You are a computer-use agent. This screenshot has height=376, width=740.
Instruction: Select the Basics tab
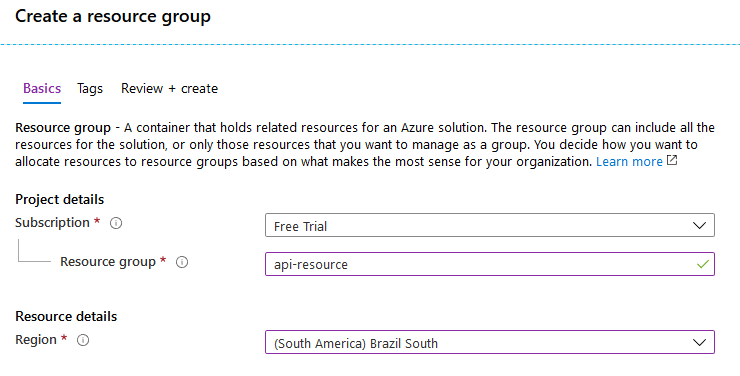[x=42, y=89]
